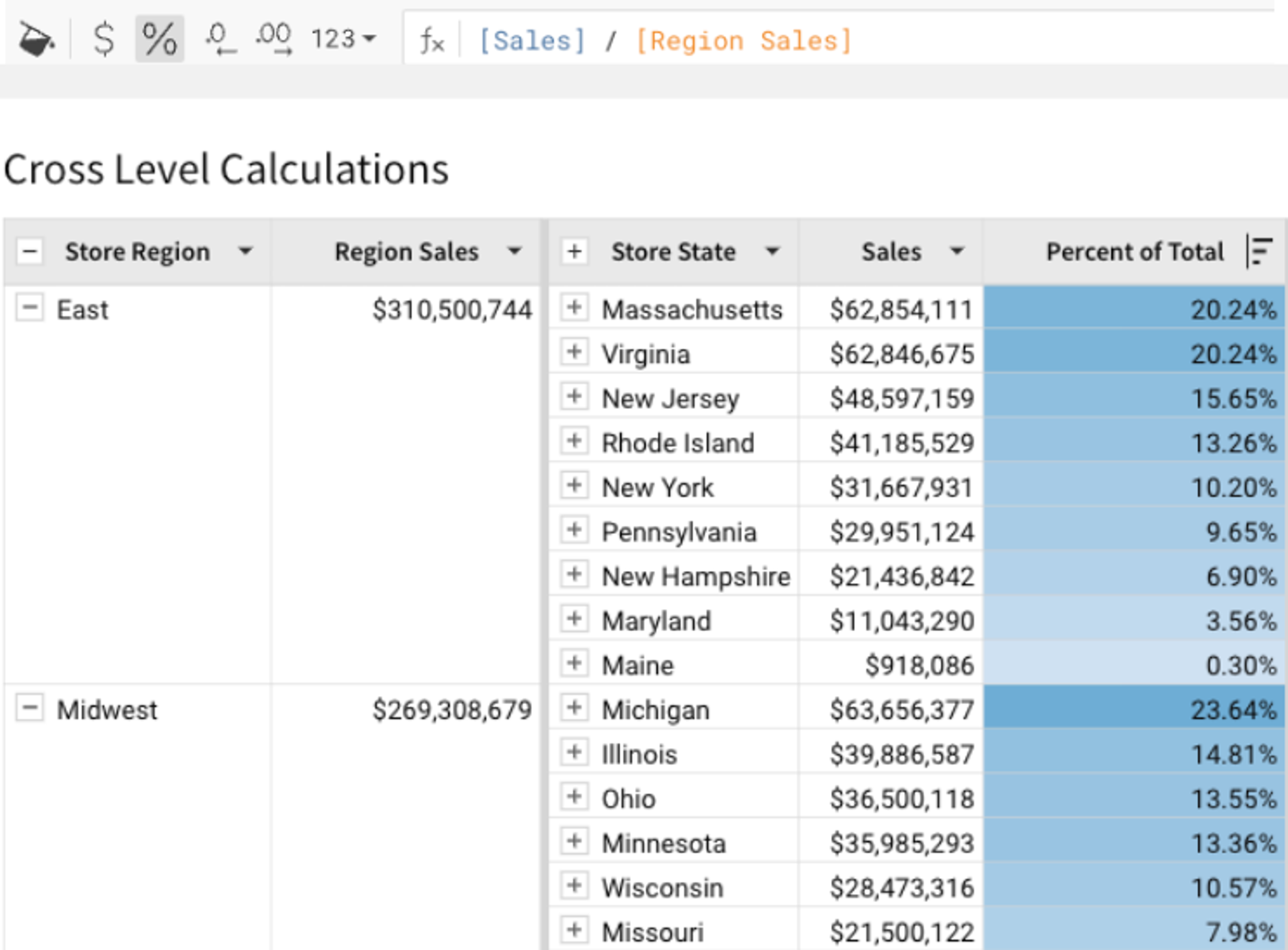Screen dimensions: 1288x950
Task: Expand the Minnesota row
Action: pos(574,841)
